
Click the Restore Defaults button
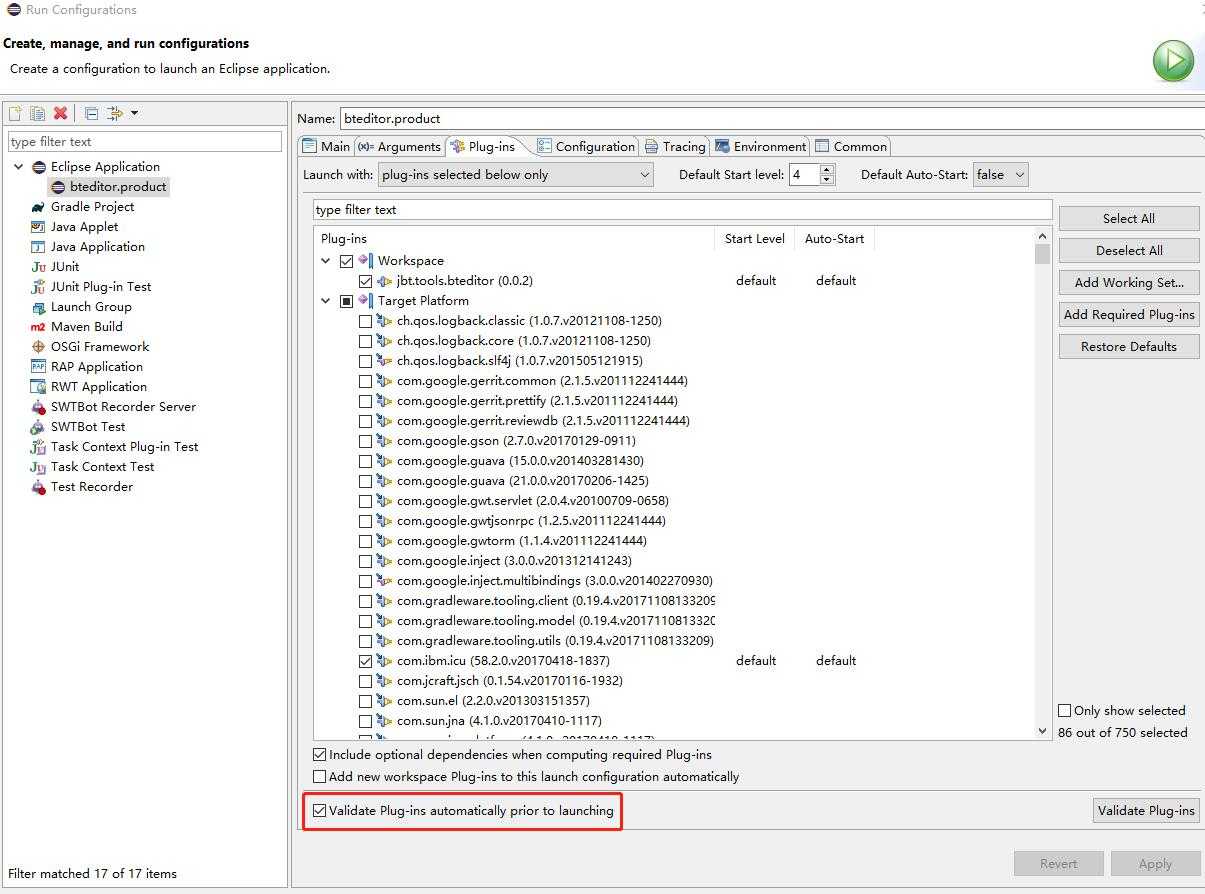point(1129,347)
